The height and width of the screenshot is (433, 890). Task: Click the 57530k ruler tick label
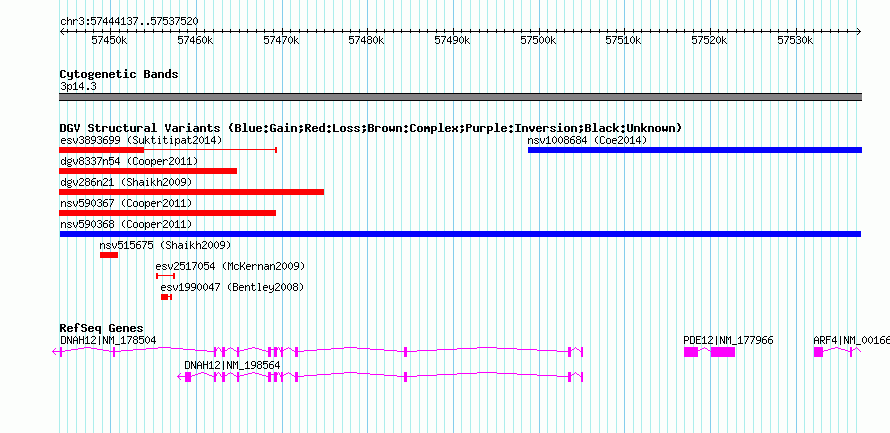tap(796, 40)
